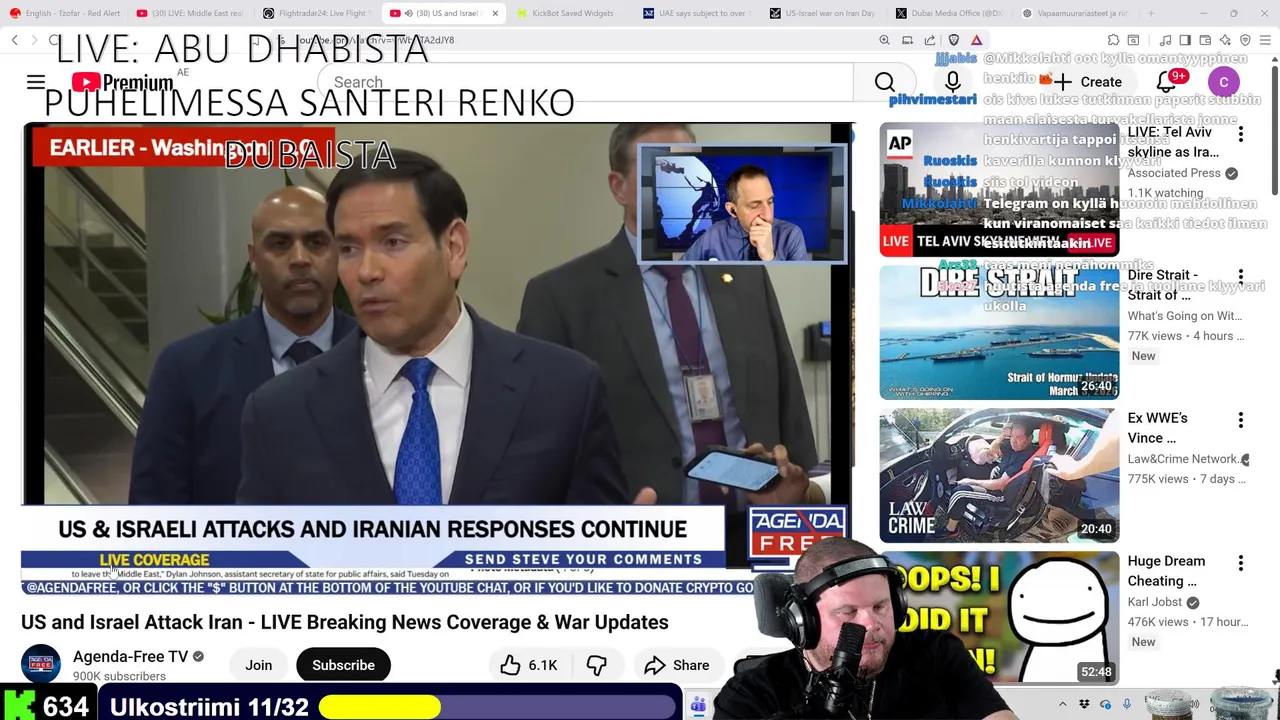The height and width of the screenshot is (720, 1280).
Task: Click the OneDrive cloud tray icon
Action: pos(1105,705)
